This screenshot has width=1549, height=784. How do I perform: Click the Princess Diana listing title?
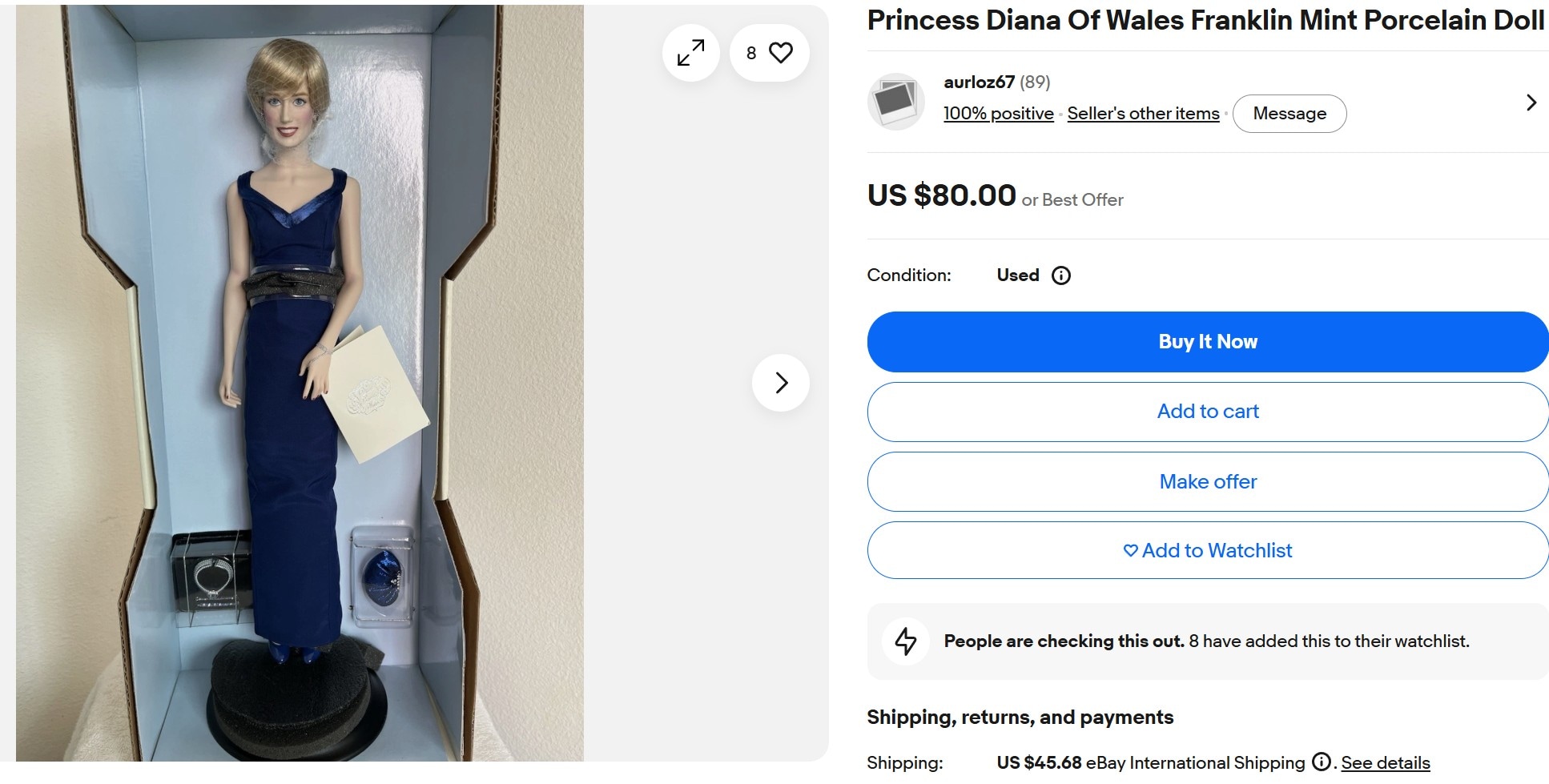tap(1205, 20)
